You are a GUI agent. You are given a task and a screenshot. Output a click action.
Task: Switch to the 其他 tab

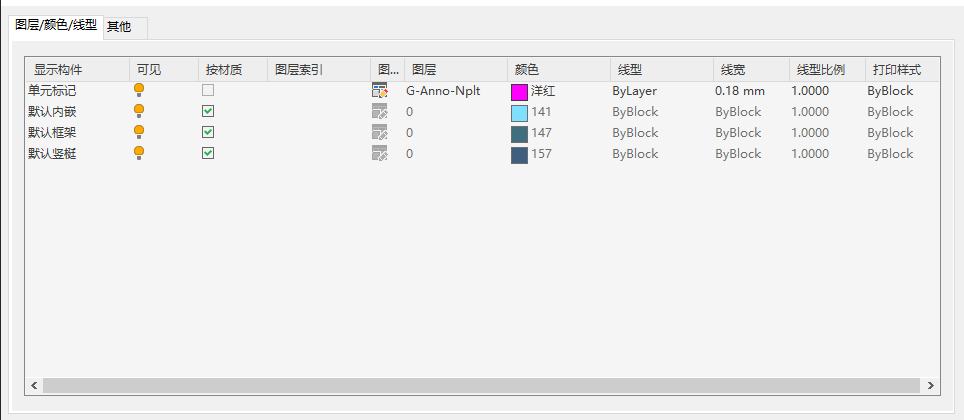(x=119, y=27)
